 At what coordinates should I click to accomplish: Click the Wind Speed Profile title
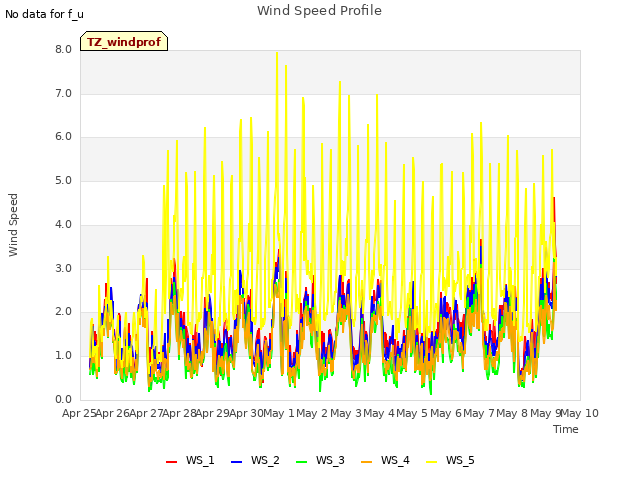click(x=319, y=11)
